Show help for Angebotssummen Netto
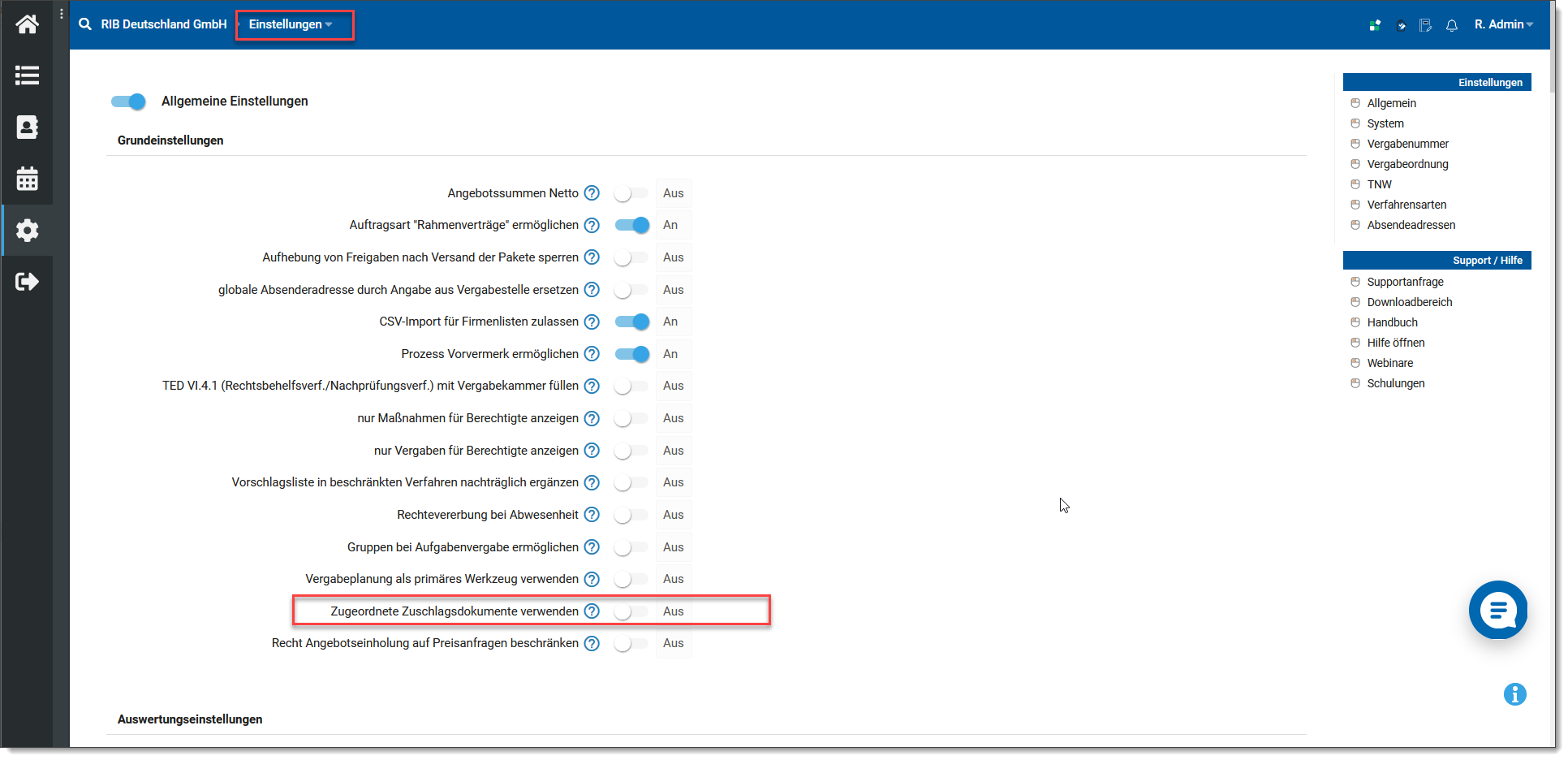1568x760 pixels. point(592,193)
